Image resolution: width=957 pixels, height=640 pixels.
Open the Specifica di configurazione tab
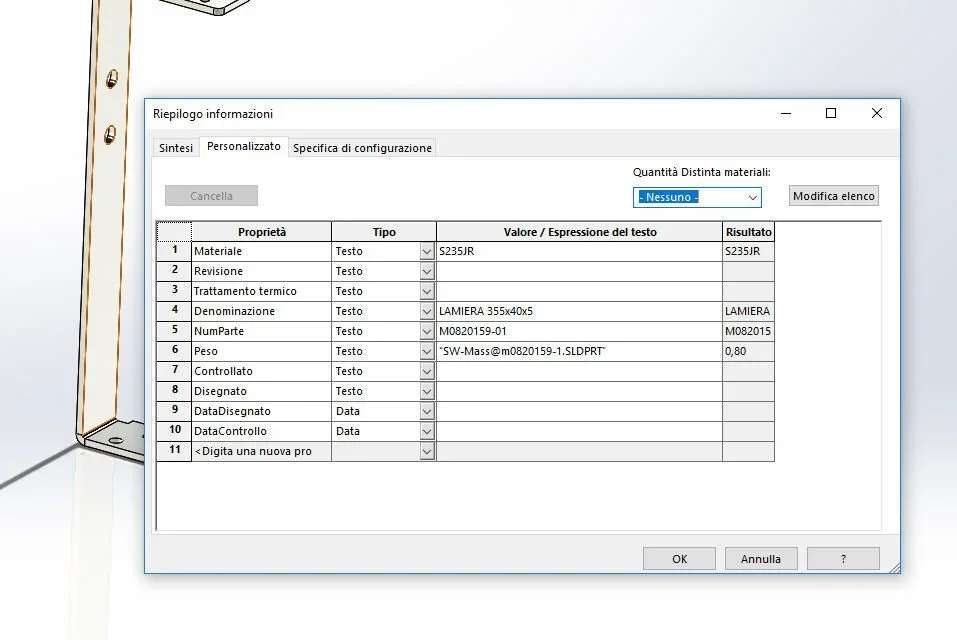click(x=362, y=148)
